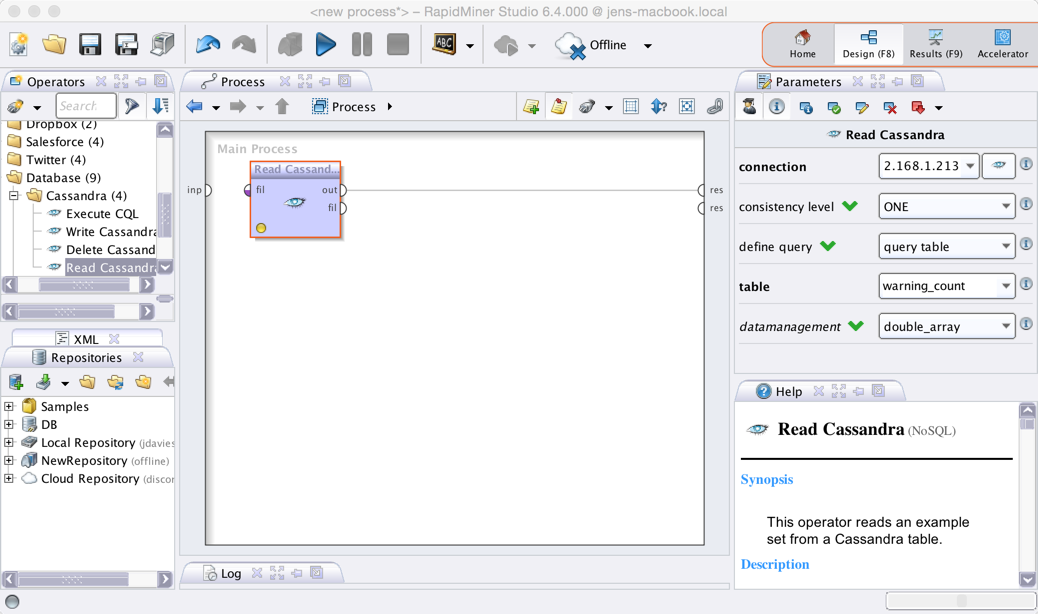Switch to the Results (F9) view
The image size is (1038, 614).
tap(935, 45)
